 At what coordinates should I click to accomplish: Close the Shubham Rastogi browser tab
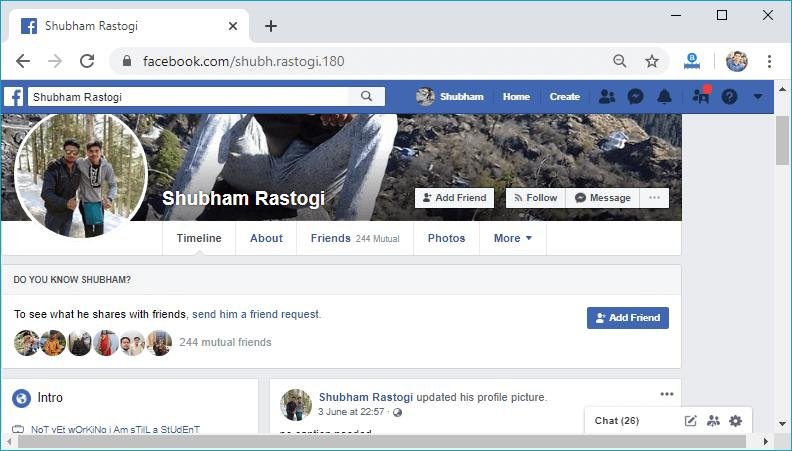coord(233,26)
